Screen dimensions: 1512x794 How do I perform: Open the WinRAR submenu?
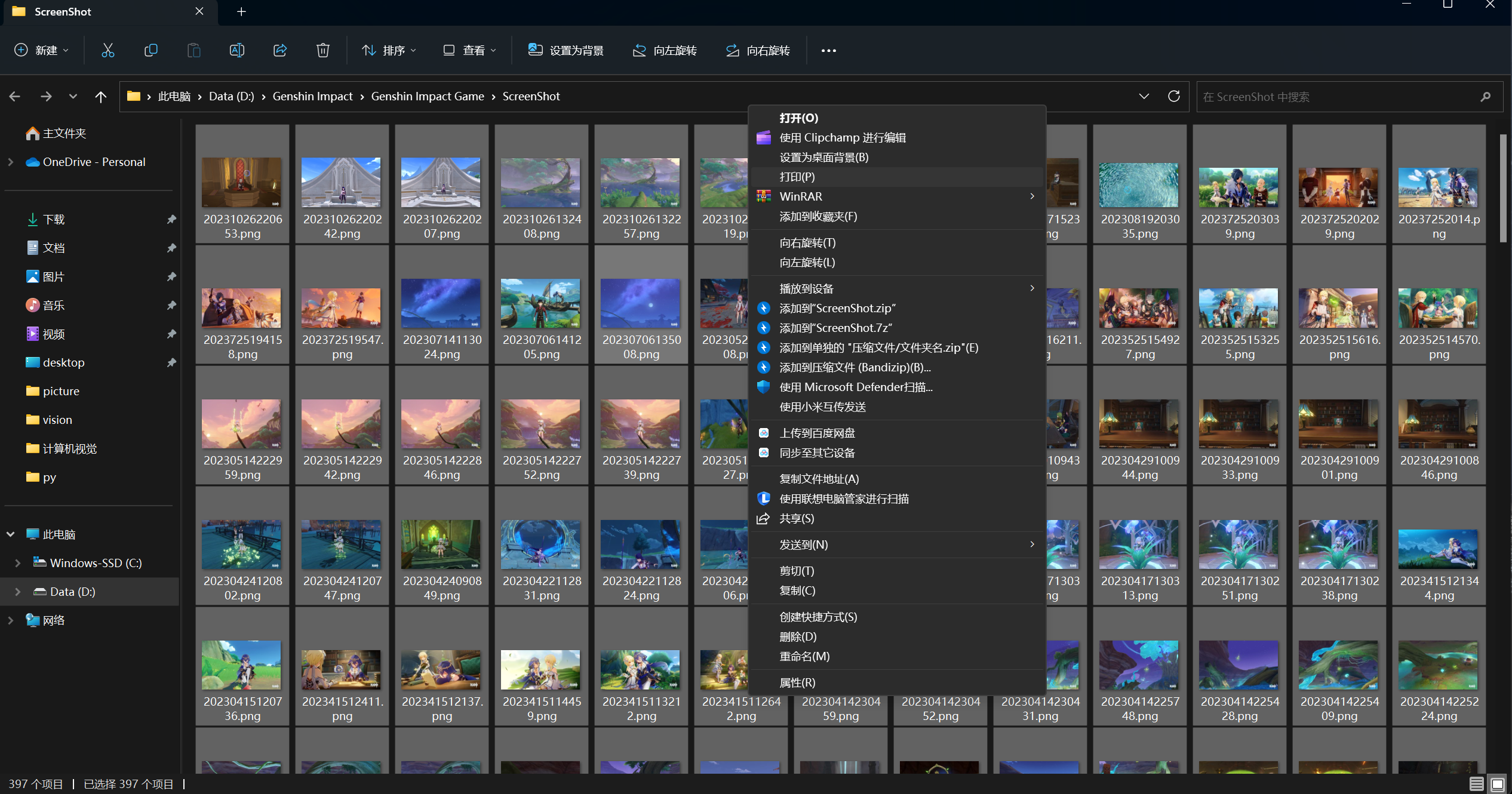click(x=896, y=196)
